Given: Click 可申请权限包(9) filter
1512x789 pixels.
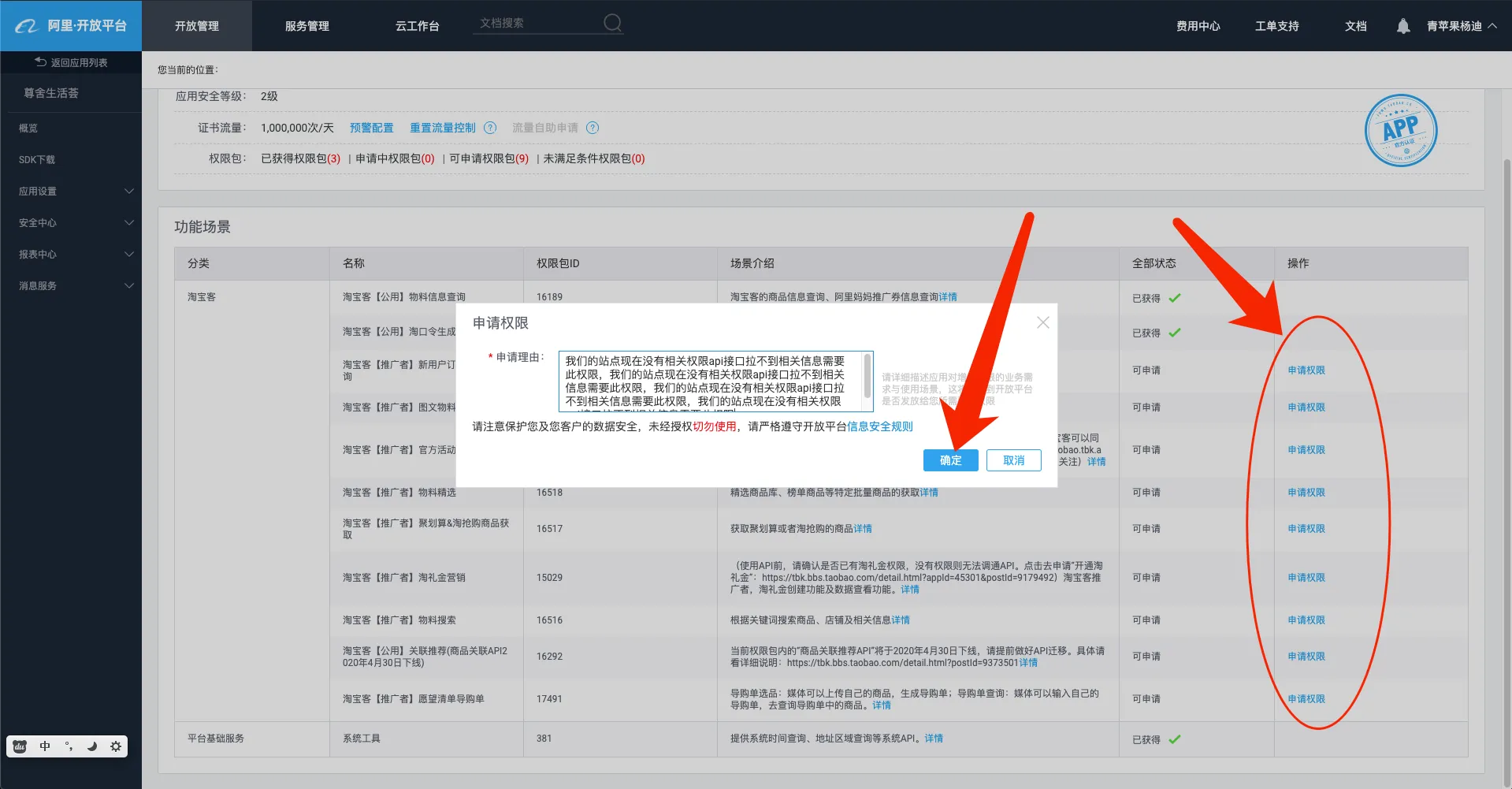Looking at the screenshot, I should (489, 158).
